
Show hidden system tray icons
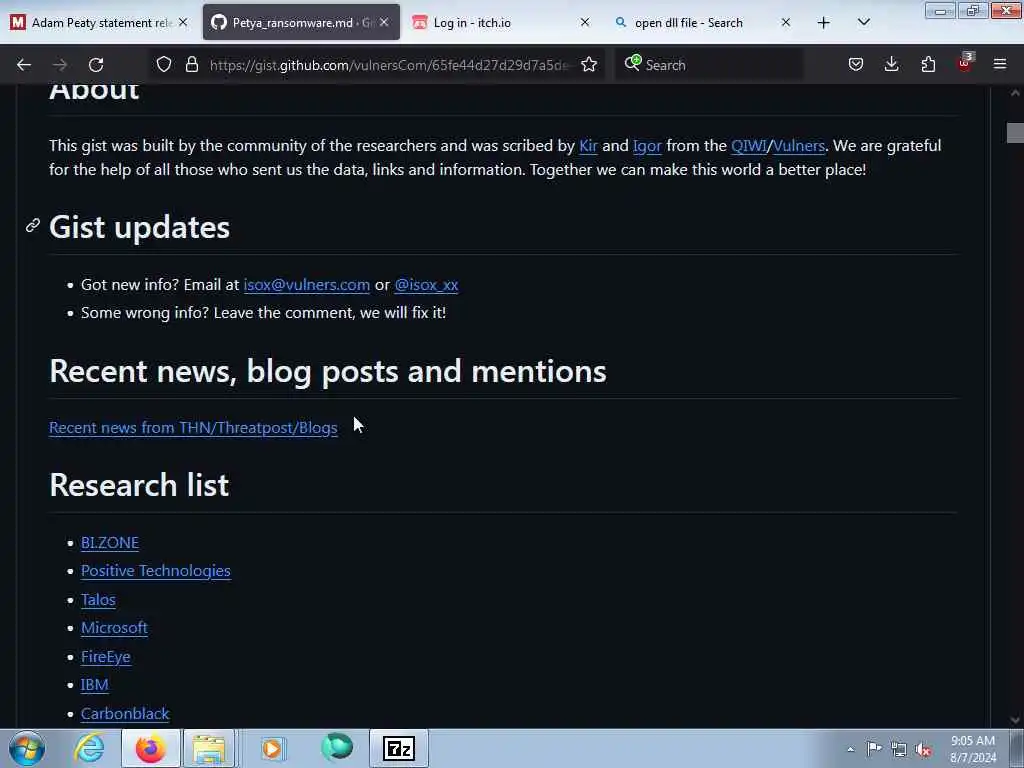(x=850, y=749)
